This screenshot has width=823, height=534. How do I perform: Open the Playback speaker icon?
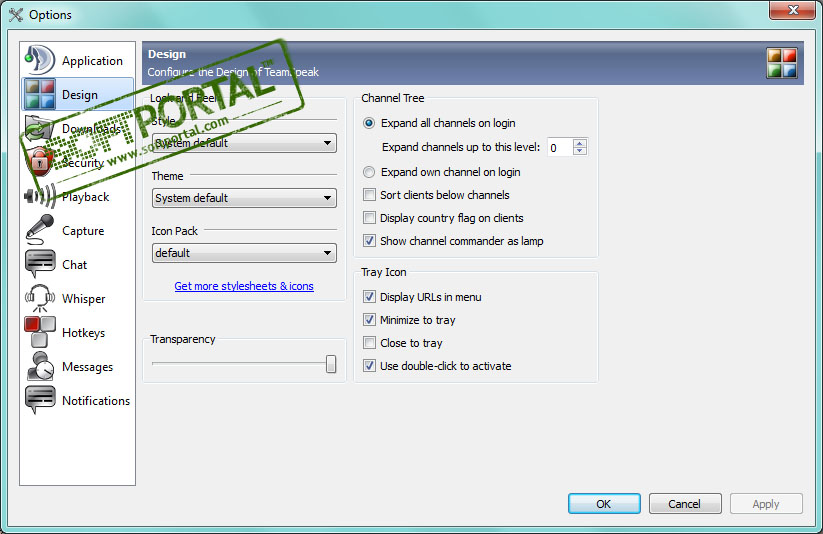coord(40,196)
